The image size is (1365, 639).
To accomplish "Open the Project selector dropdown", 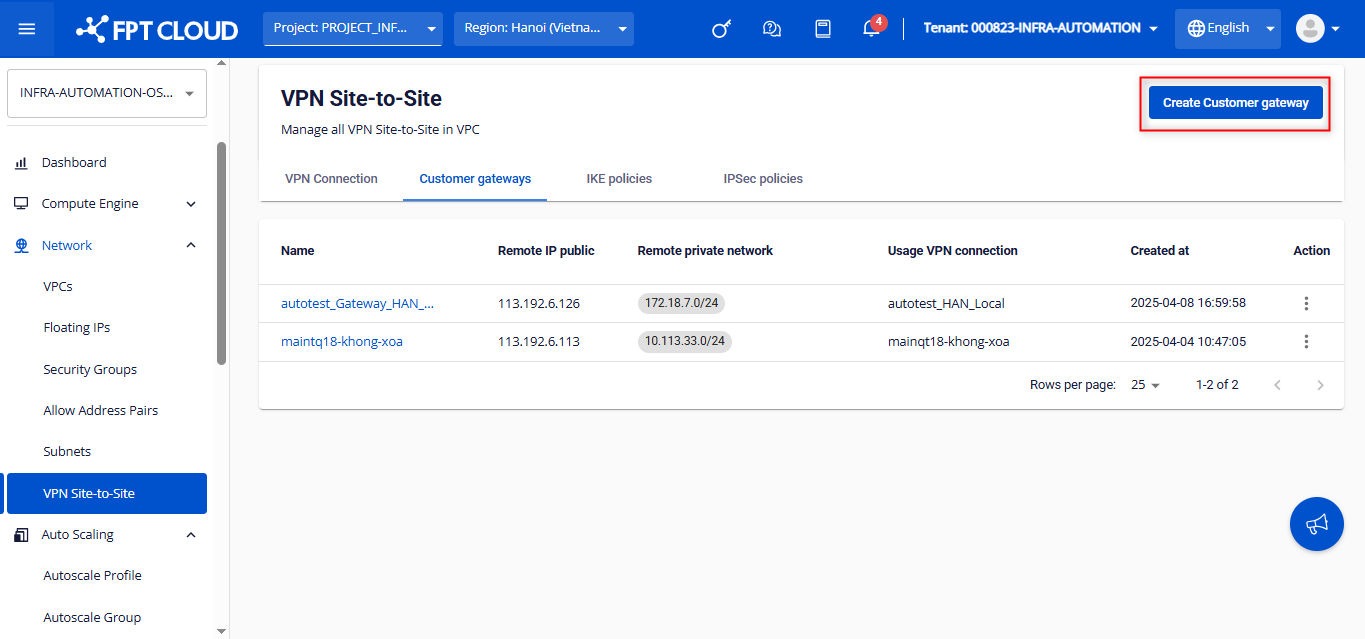I will pos(353,29).
